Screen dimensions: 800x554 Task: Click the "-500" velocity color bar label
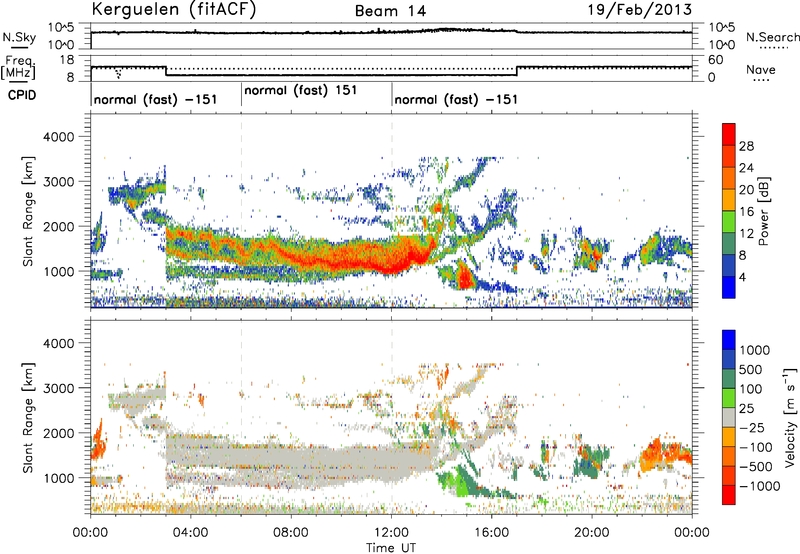click(x=756, y=466)
